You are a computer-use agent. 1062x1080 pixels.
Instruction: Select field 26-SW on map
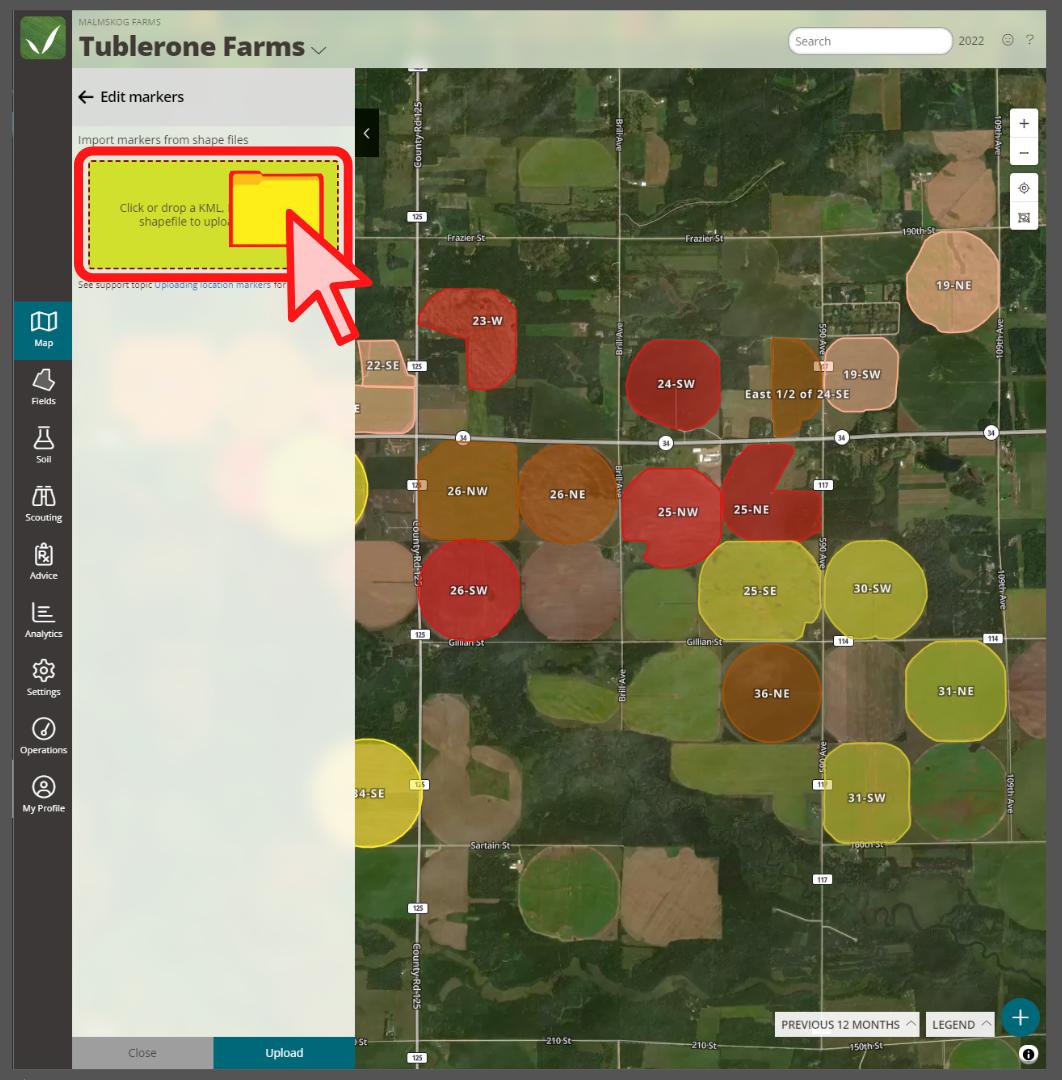pyautogui.click(x=468, y=590)
